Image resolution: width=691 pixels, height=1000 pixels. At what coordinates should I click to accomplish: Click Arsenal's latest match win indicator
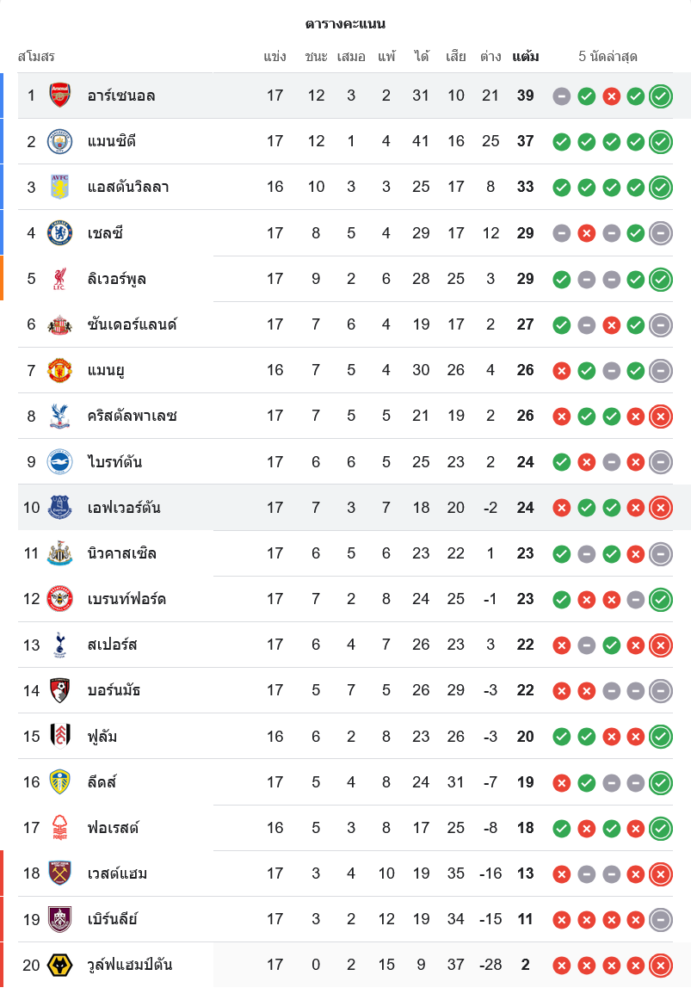pyautogui.click(x=660, y=96)
